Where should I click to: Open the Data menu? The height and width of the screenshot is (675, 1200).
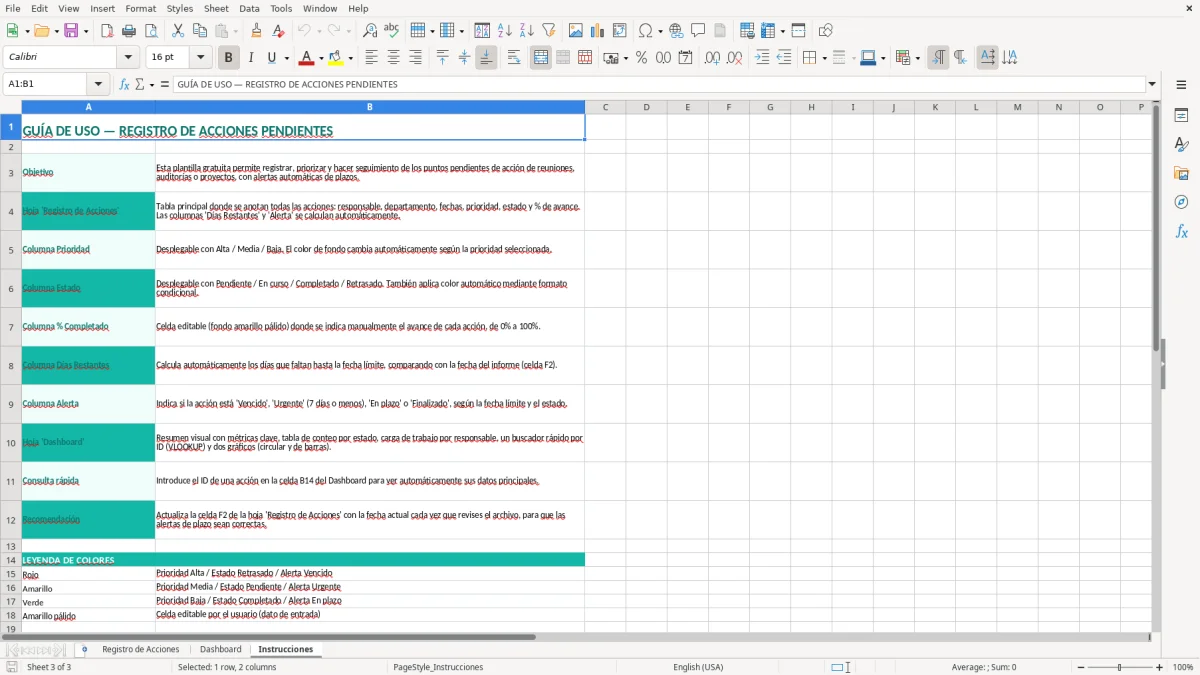(x=249, y=8)
